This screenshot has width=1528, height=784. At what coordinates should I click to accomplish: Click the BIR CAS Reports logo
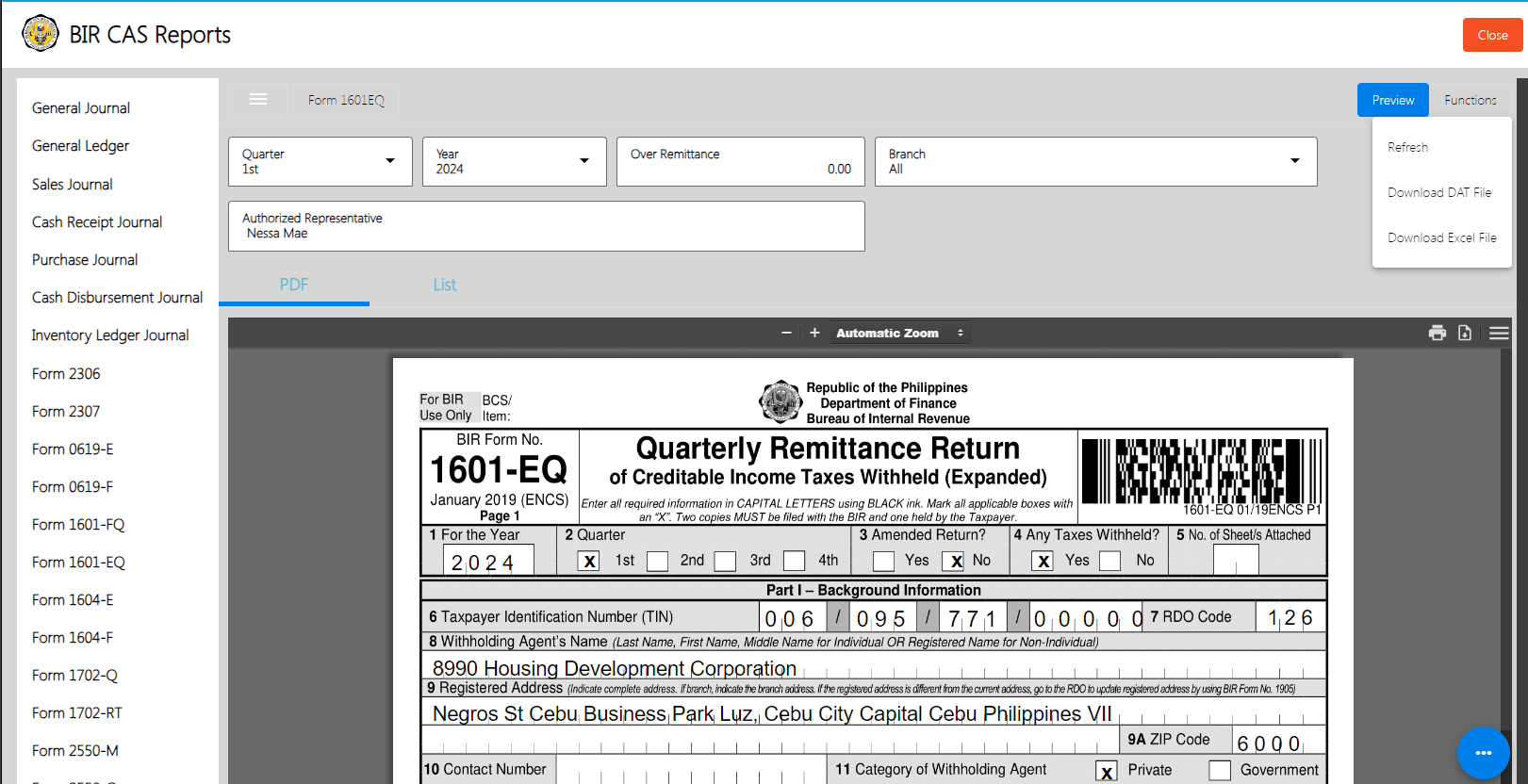click(41, 34)
